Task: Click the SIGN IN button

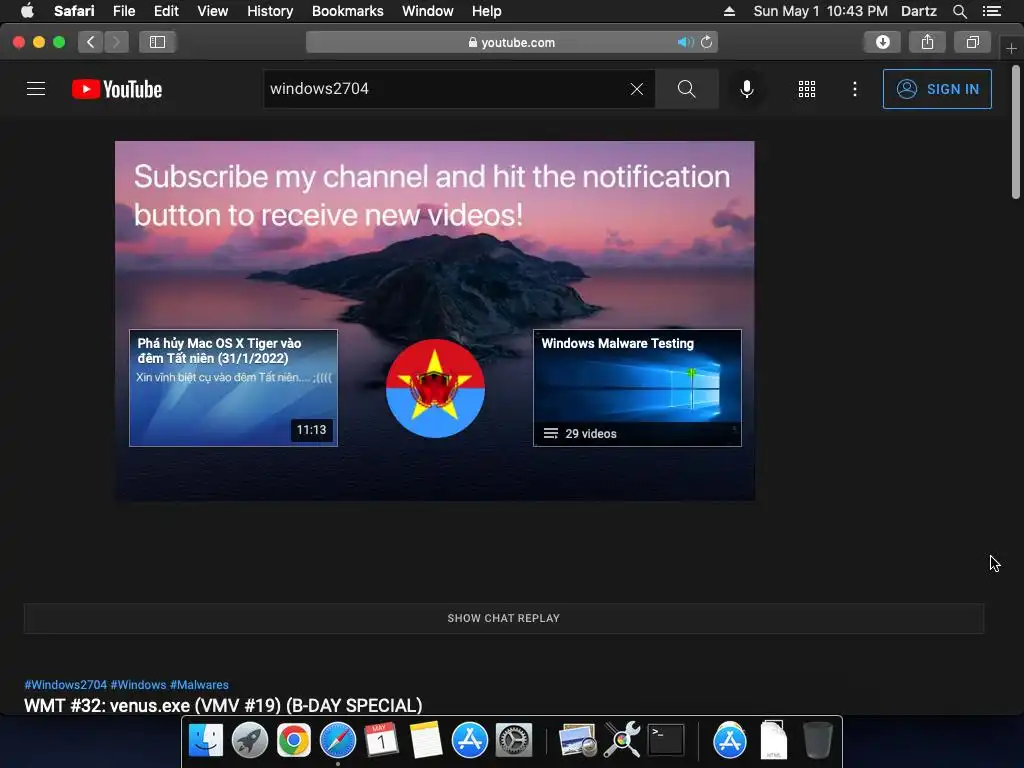Action: click(x=937, y=89)
